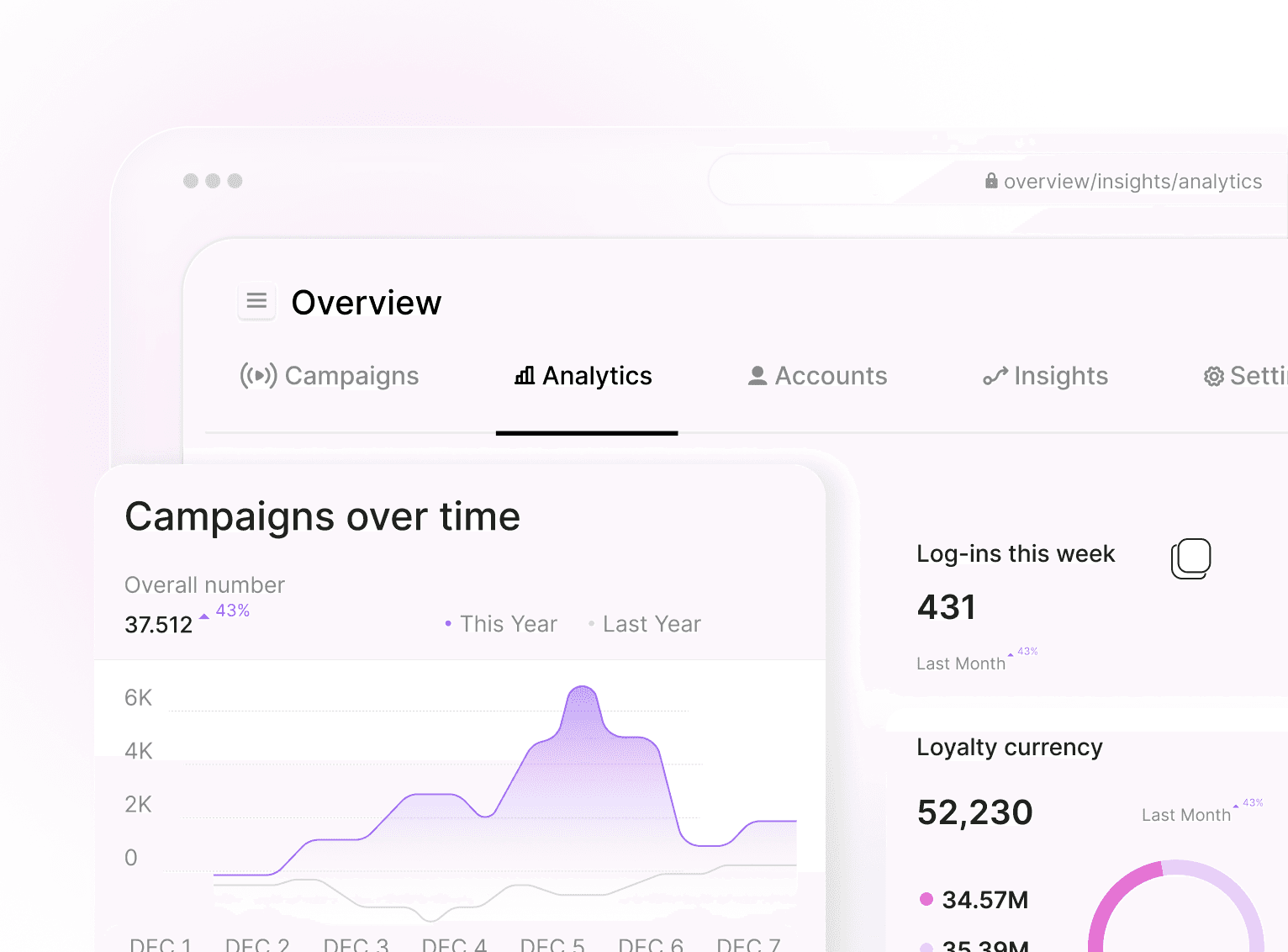Viewport: 1288px width, 952px height.
Task: Click the 2K axis label
Action: tap(139, 805)
